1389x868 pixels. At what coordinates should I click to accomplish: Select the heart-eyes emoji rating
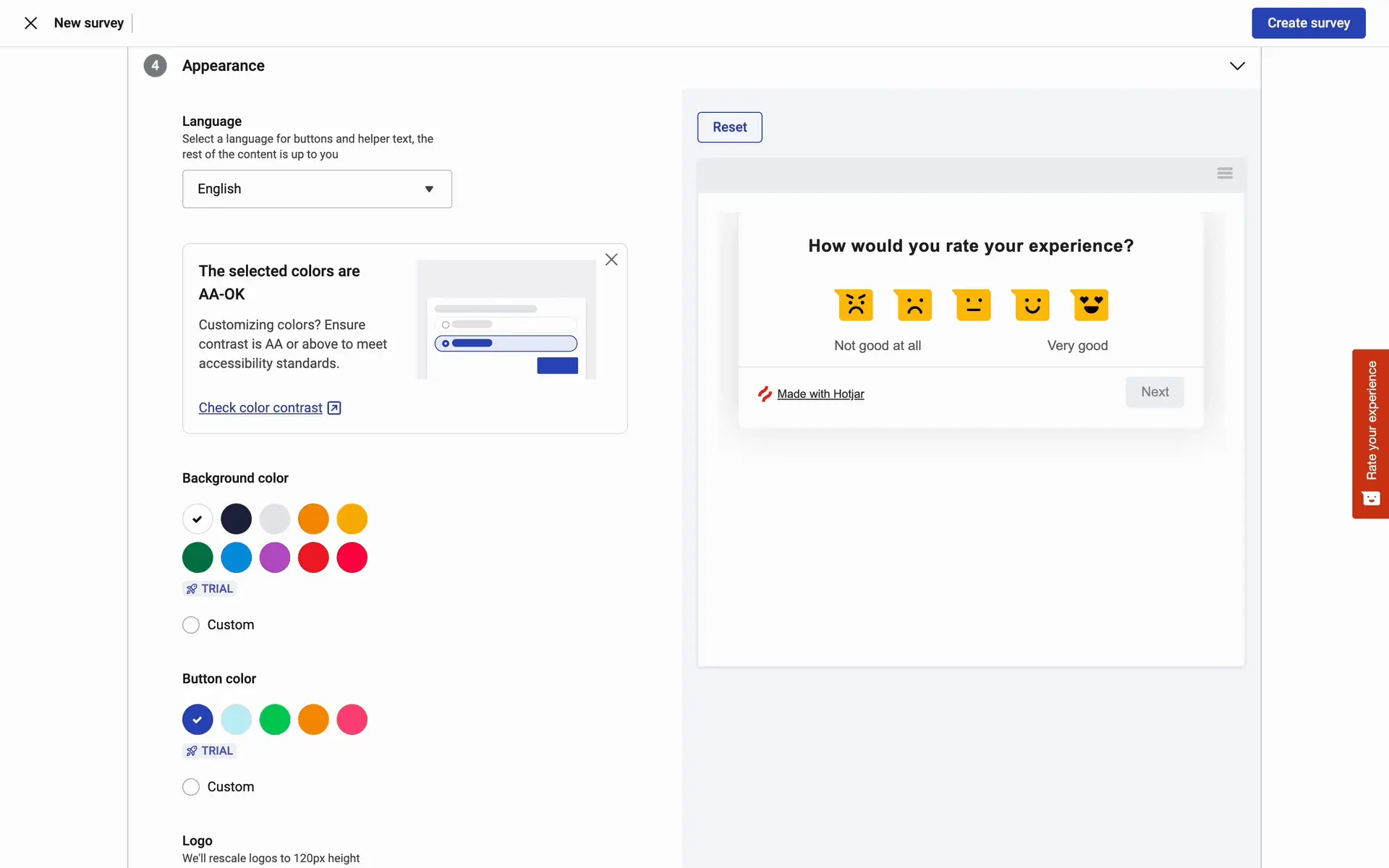click(1090, 305)
